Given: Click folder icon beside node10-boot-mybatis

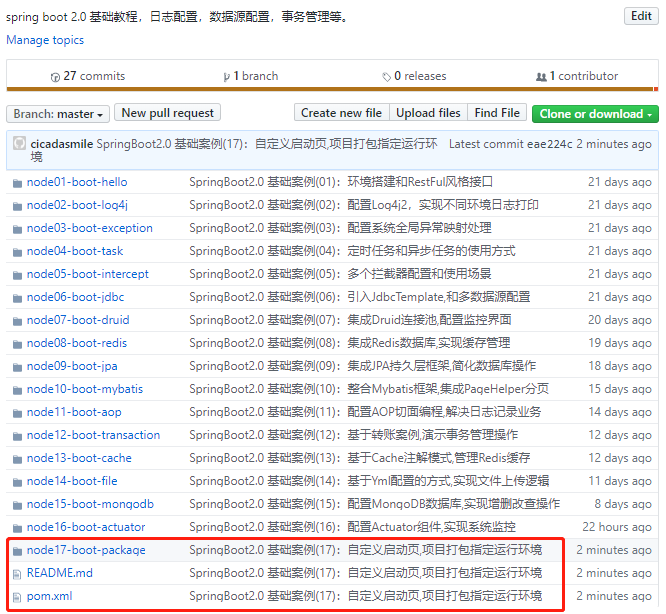Looking at the screenshot, I should 17,390.
